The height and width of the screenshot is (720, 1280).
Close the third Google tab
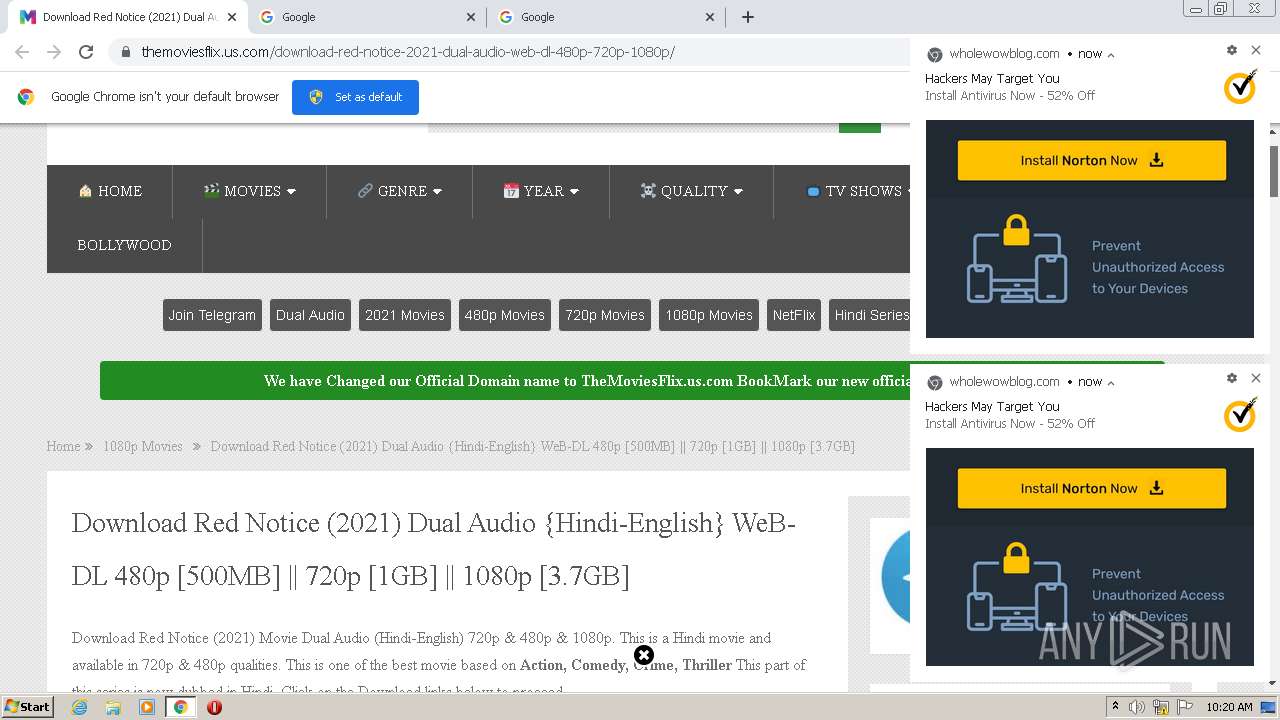[x=710, y=17]
